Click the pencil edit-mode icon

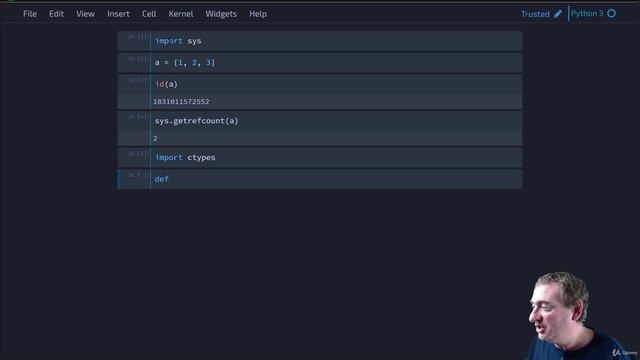pos(558,14)
